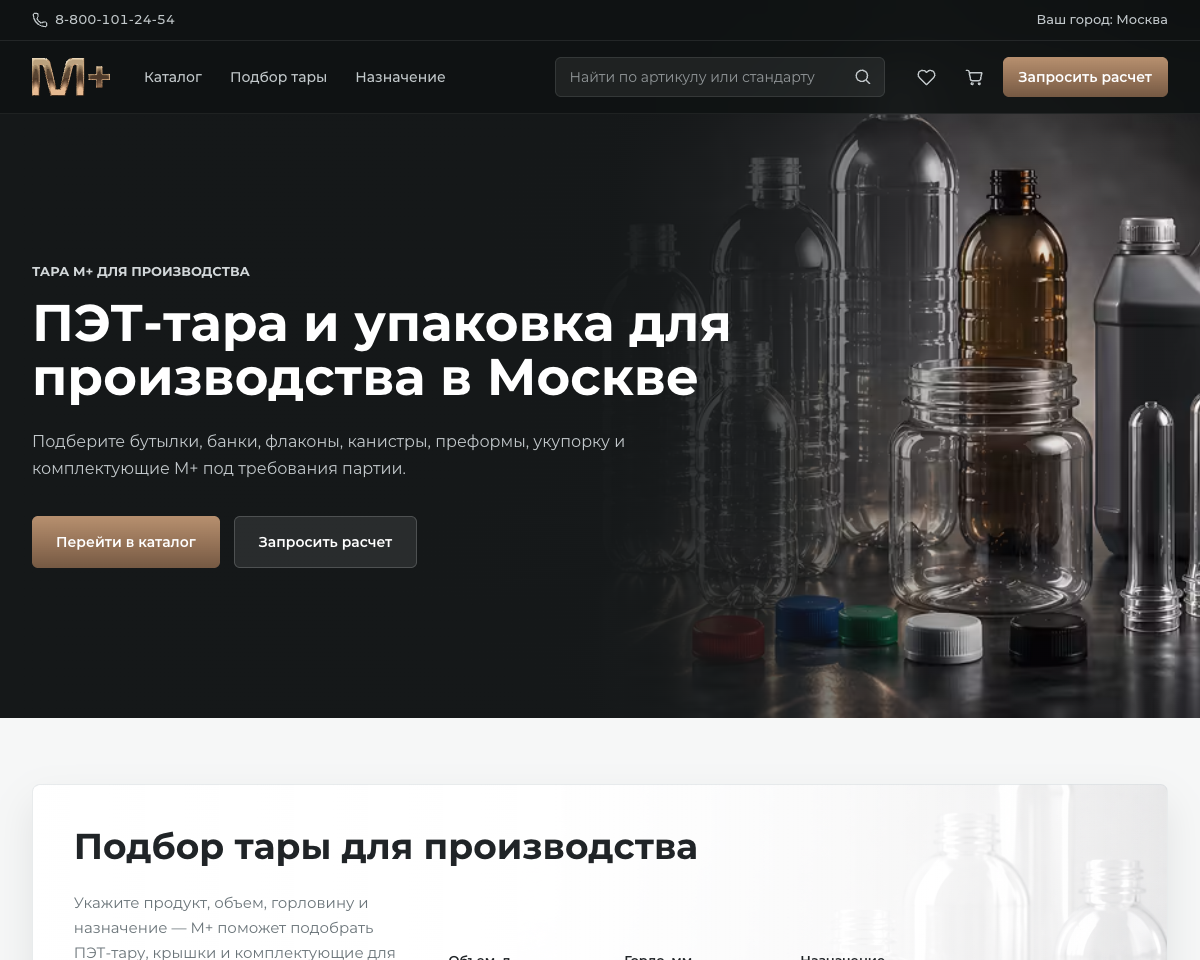
Task: Click the phone handset icon
Action: coord(40,20)
